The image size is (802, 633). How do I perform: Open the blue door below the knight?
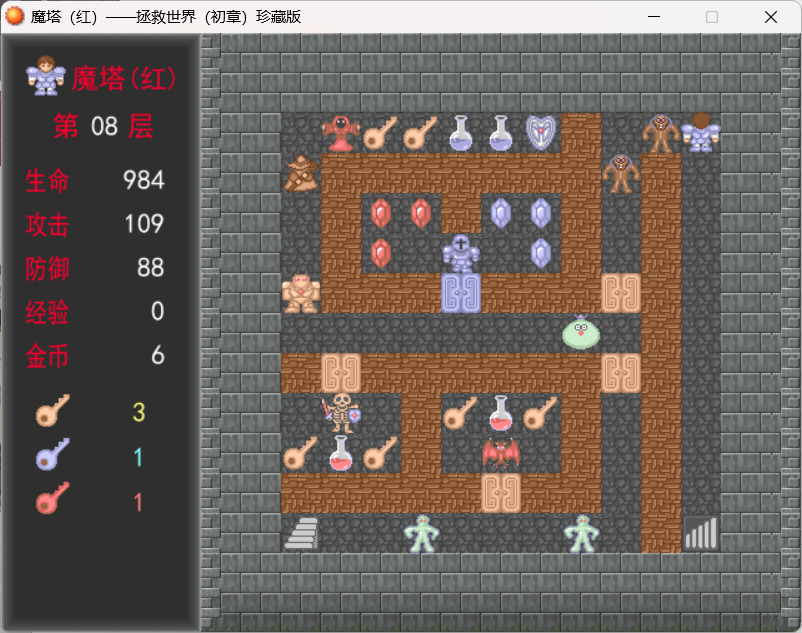[x=461, y=293]
